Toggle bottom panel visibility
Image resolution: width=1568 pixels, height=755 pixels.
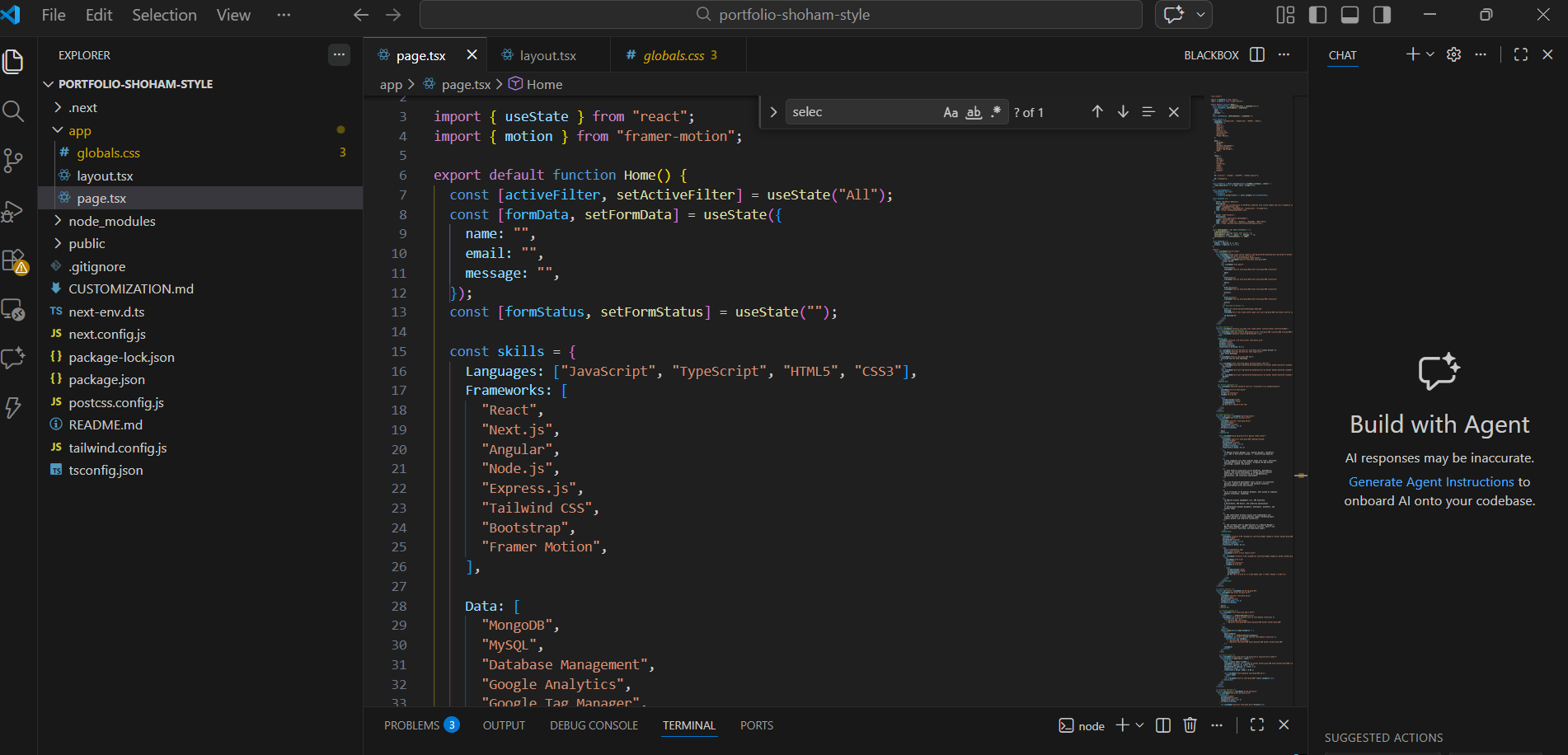point(1350,15)
